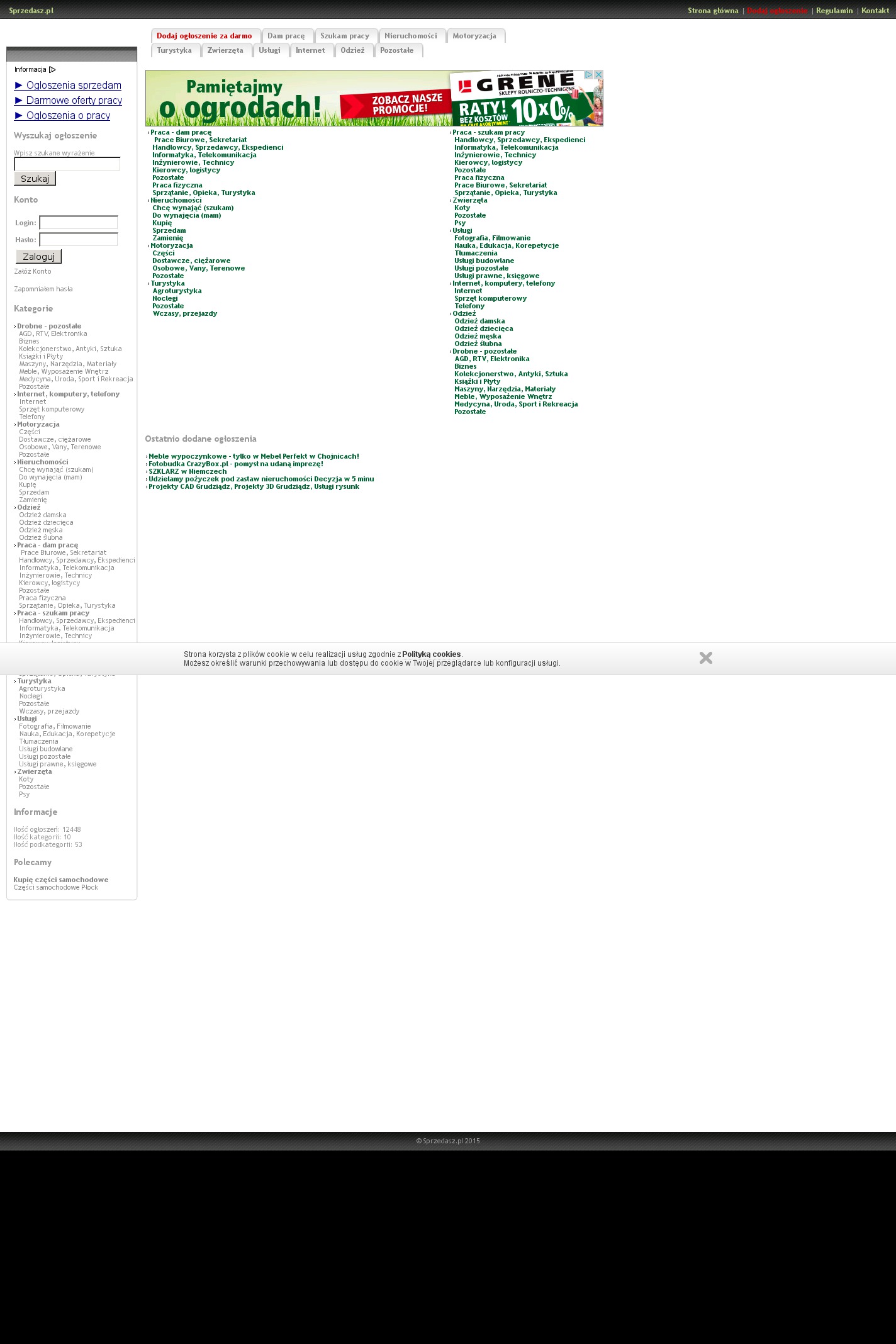The width and height of the screenshot is (896, 1344).
Task: Open sidebar category 'Internet, komputery, telefony'
Action: [x=69, y=395]
